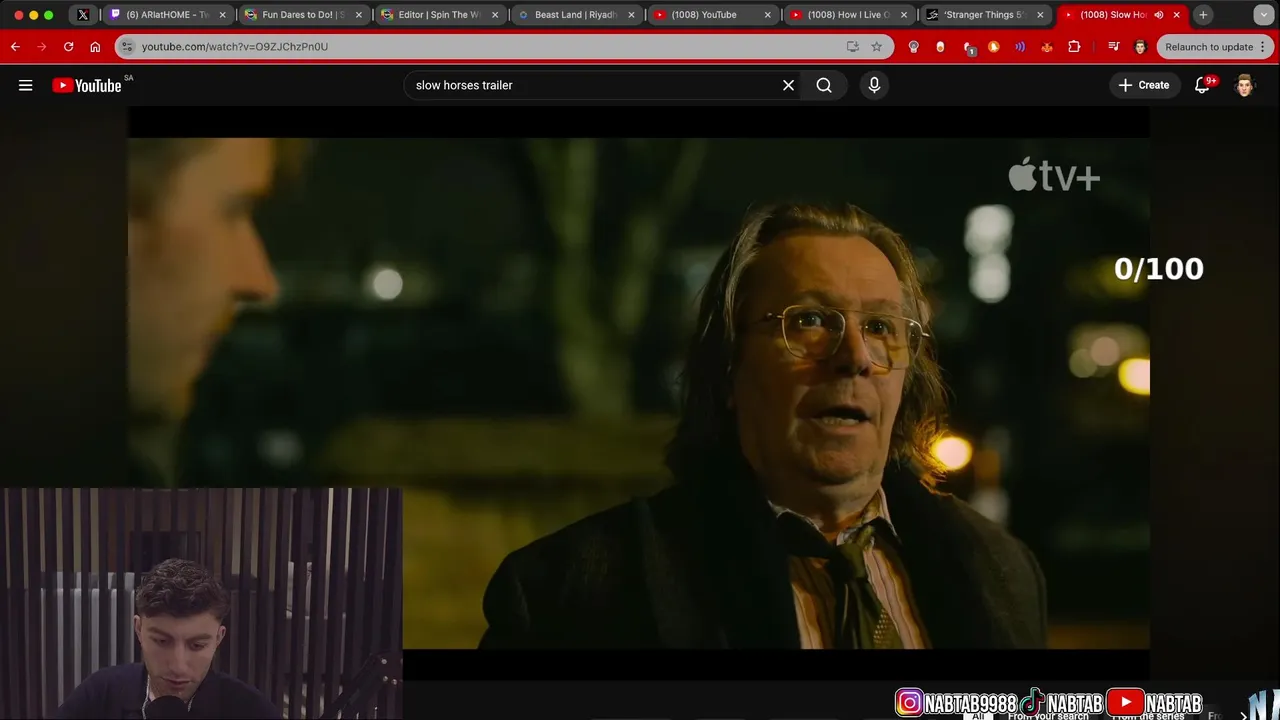Close the ARiatHOME Twitch tab
The width and height of the screenshot is (1280, 720).
(x=222, y=15)
